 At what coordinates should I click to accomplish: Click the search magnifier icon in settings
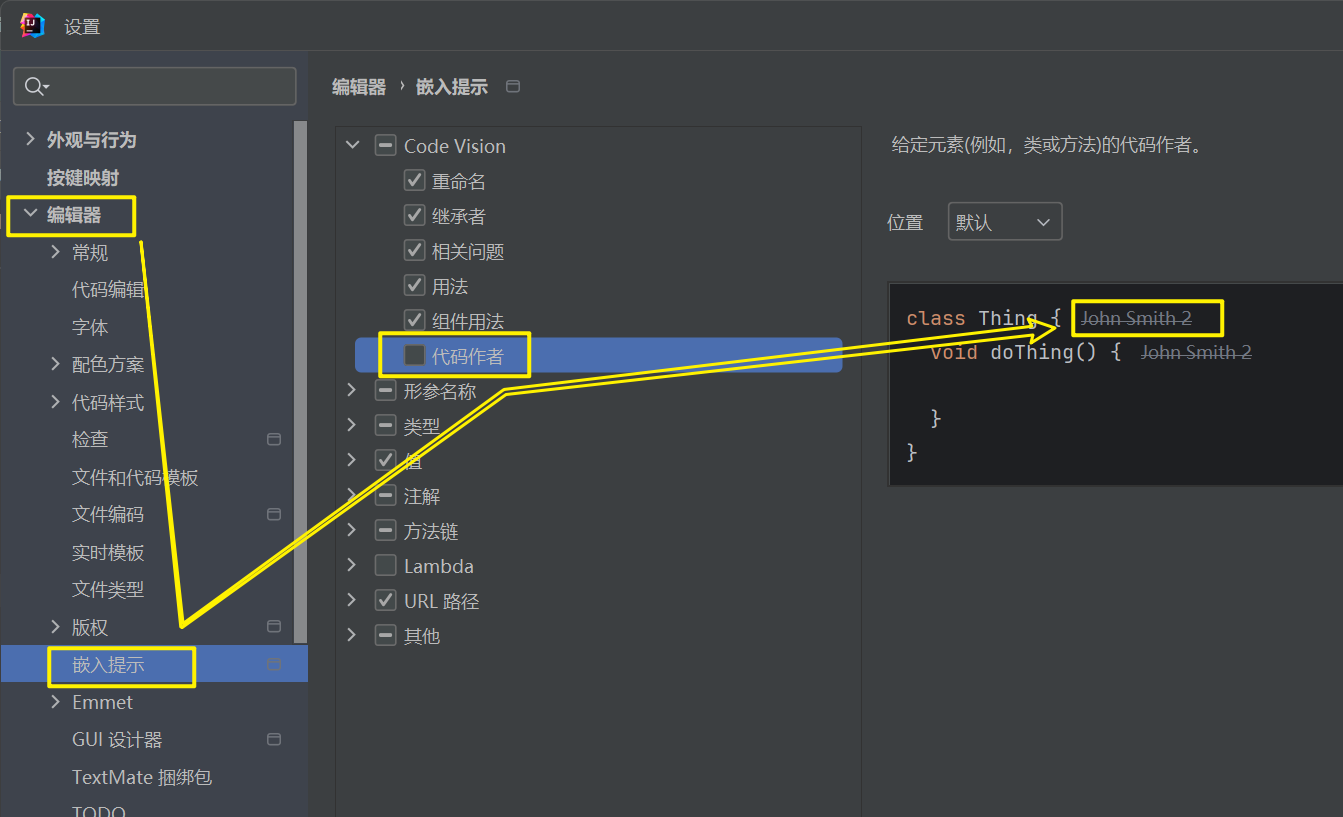(x=34, y=87)
